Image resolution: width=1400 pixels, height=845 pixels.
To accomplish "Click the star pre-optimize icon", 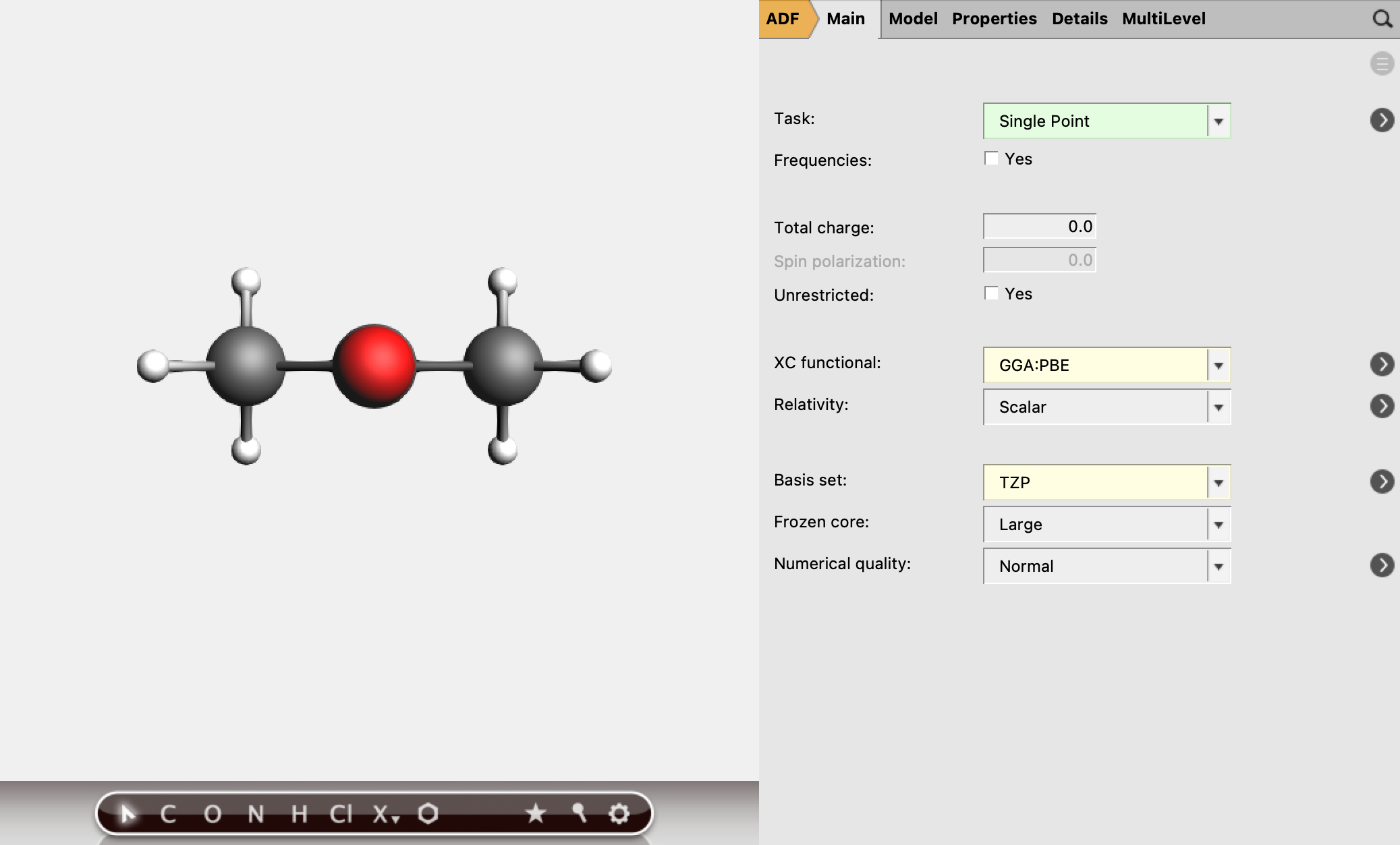I will click(x=536, y=813).
